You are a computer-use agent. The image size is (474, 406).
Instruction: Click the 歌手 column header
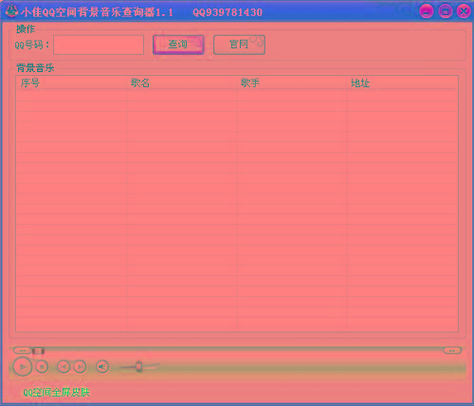(x=292, y=83)
